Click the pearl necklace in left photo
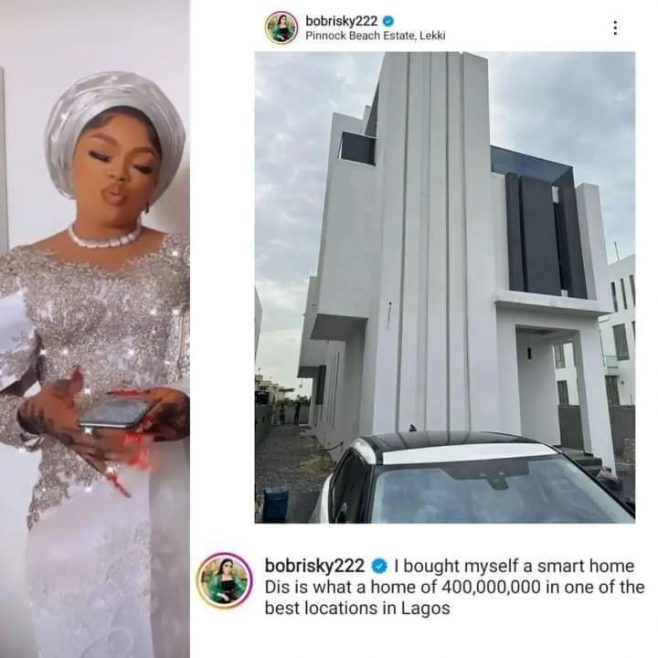Image resolution: width=658 pixels, height=658 pixels. 105,239
